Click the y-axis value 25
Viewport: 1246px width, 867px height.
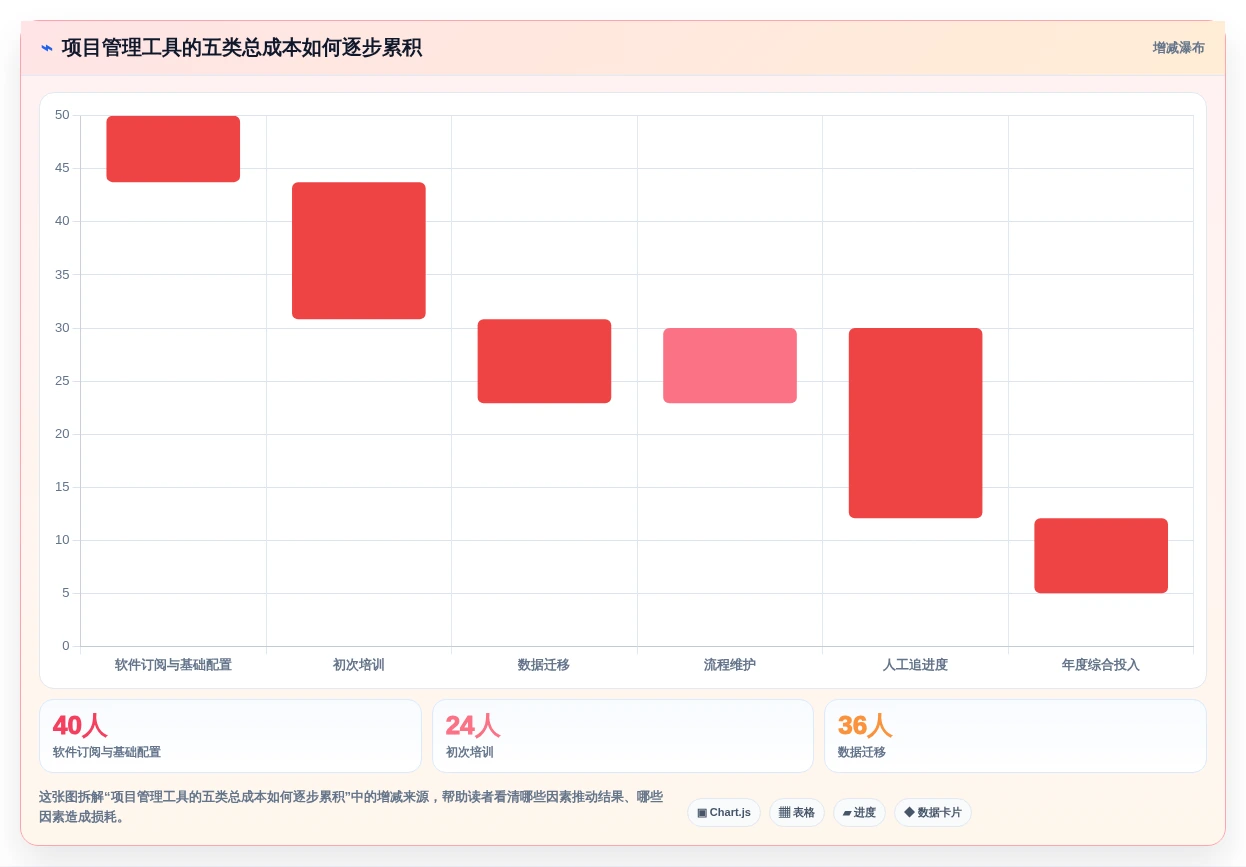click(63, 381)
